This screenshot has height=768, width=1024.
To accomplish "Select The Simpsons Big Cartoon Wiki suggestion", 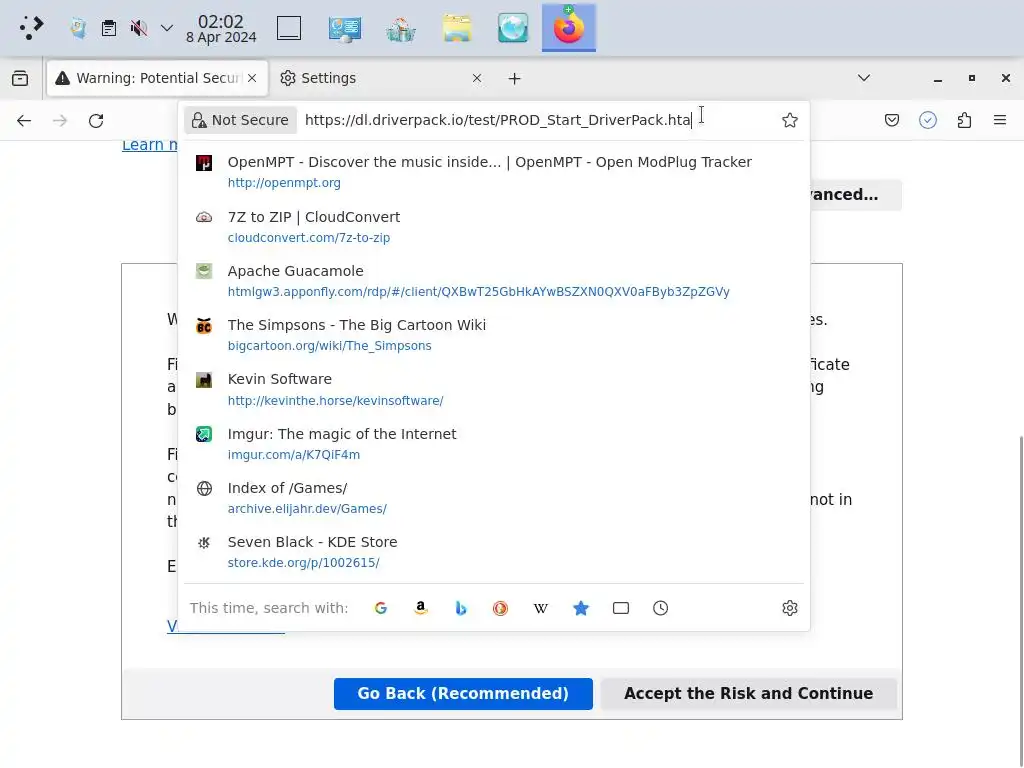I will (x=494, y=335).
